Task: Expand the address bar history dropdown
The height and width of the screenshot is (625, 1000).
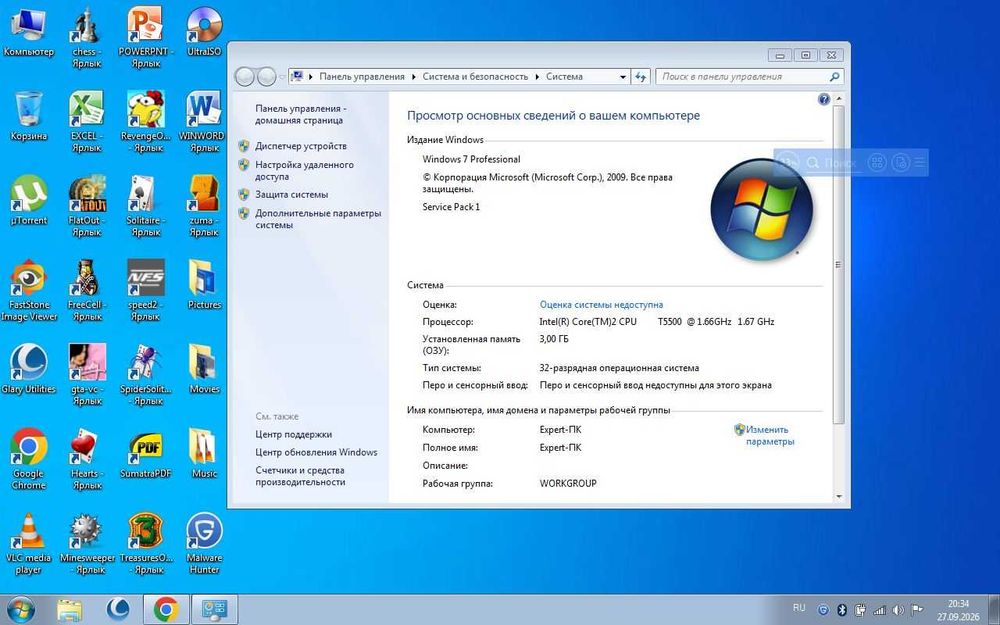Action: tap(623, 77)
